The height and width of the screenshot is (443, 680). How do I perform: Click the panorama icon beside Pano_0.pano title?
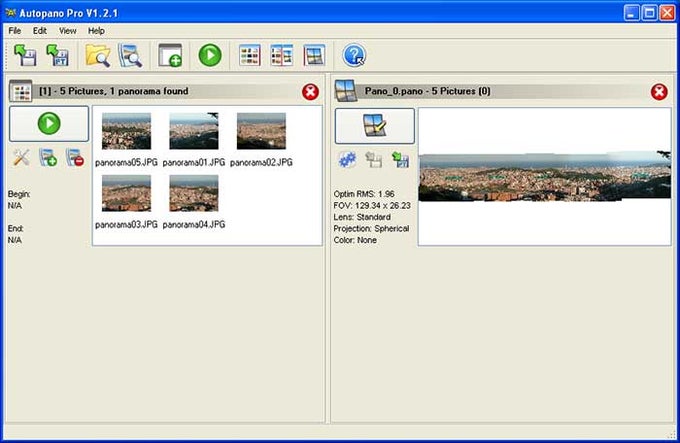(346, 91)
